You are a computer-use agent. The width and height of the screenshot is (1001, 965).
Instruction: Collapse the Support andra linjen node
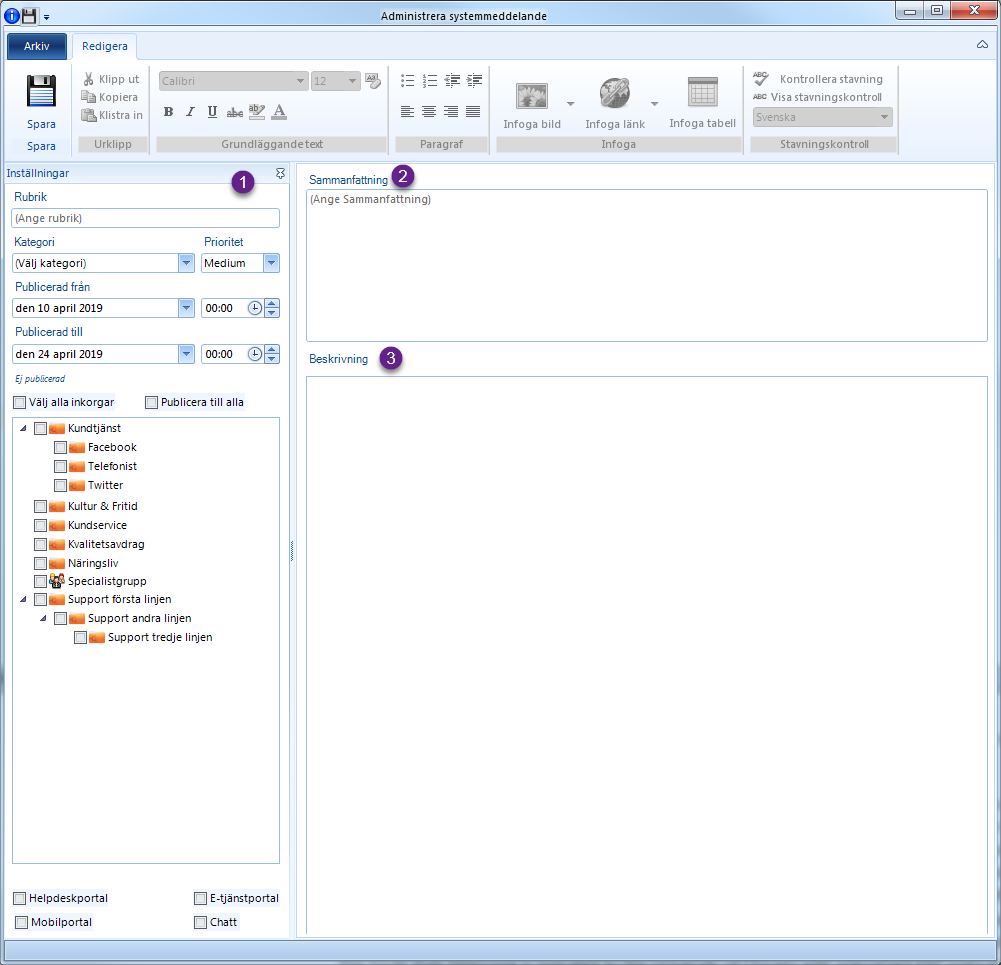(43, 618)
